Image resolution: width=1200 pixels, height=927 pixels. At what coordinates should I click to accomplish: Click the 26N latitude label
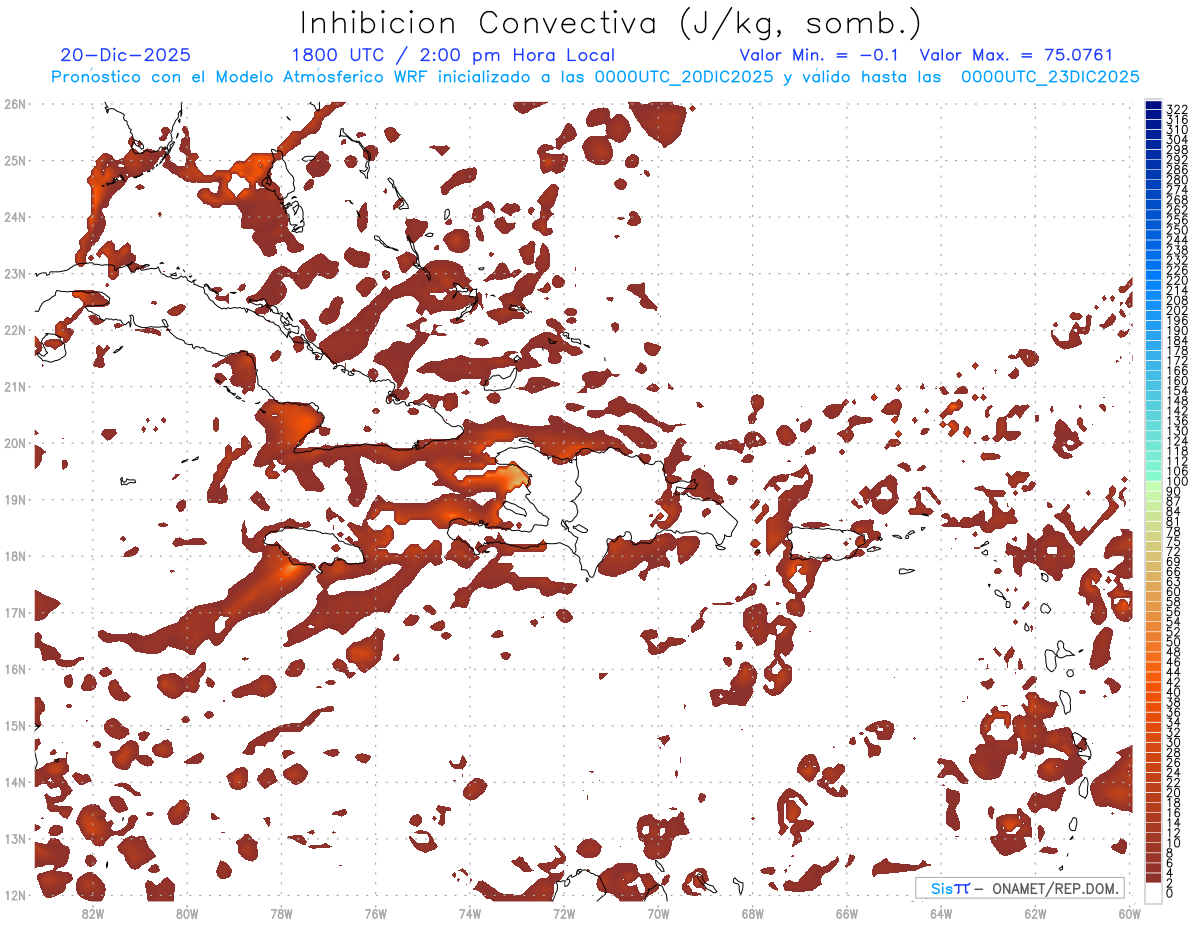[x=15, y=104]
